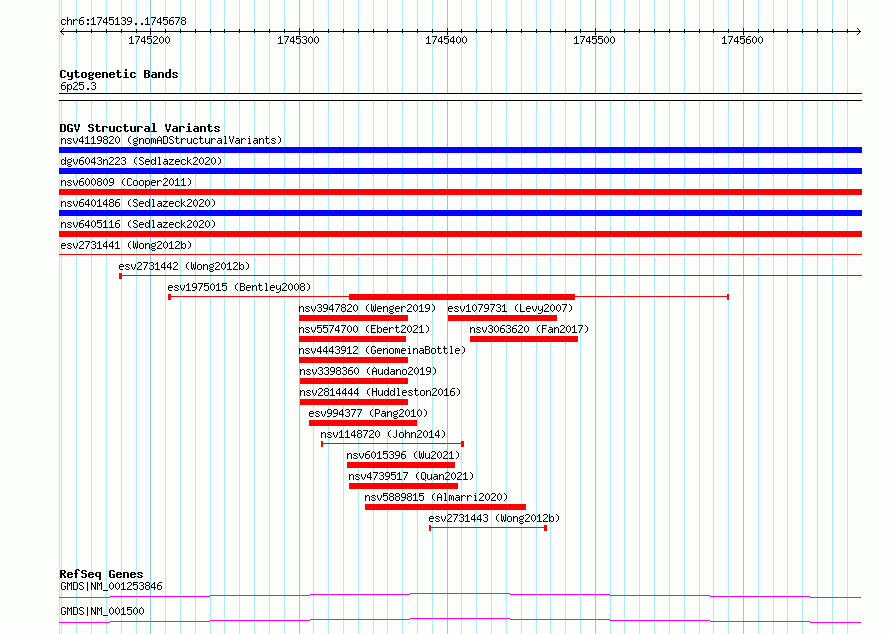The height and width of the screenshot is (634, 890).
Task: Select nsv3398360 (Audano2019) label
Action: (368, 371)
